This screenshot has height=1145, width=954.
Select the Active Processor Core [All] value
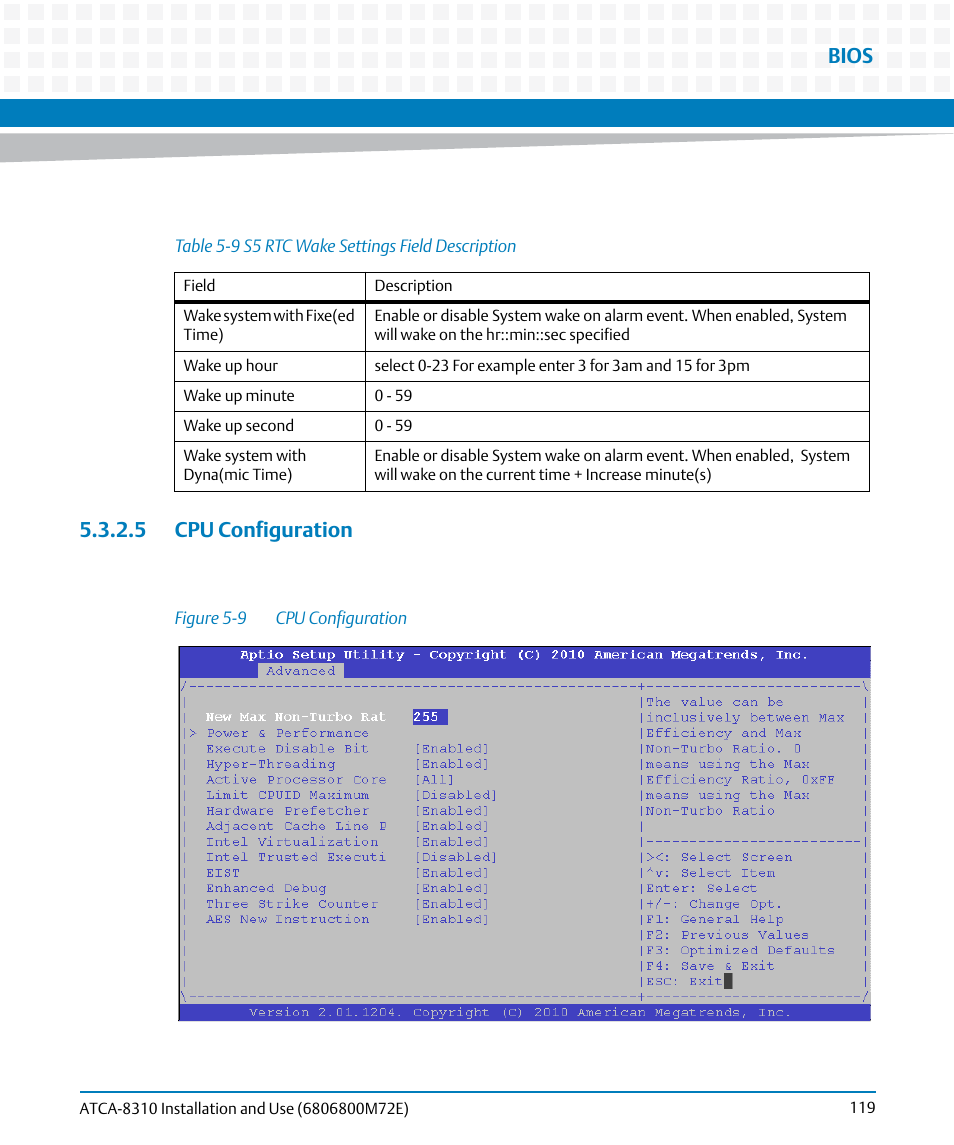(435, 780)
